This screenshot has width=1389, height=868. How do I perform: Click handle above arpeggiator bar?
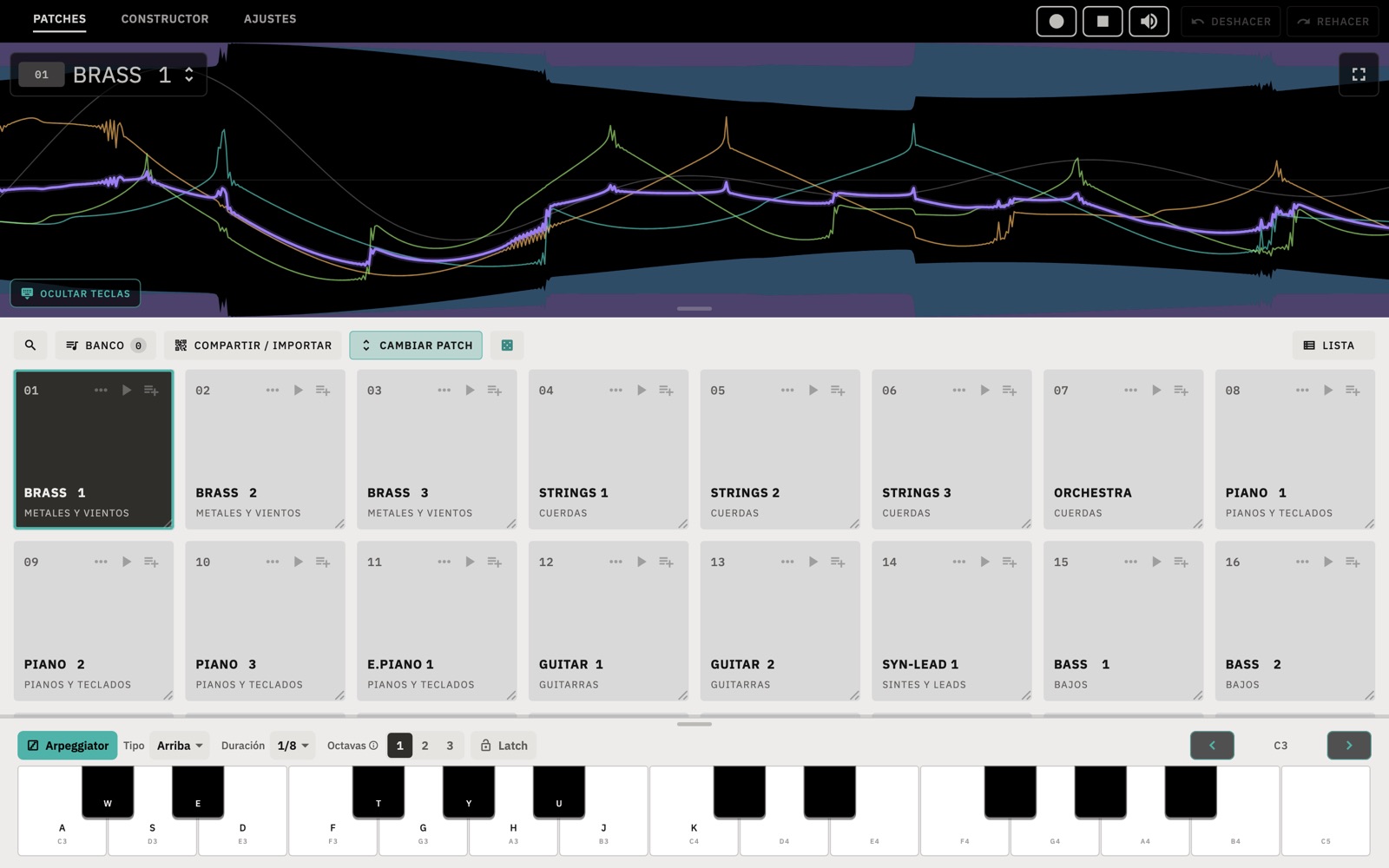pos(694,724)
